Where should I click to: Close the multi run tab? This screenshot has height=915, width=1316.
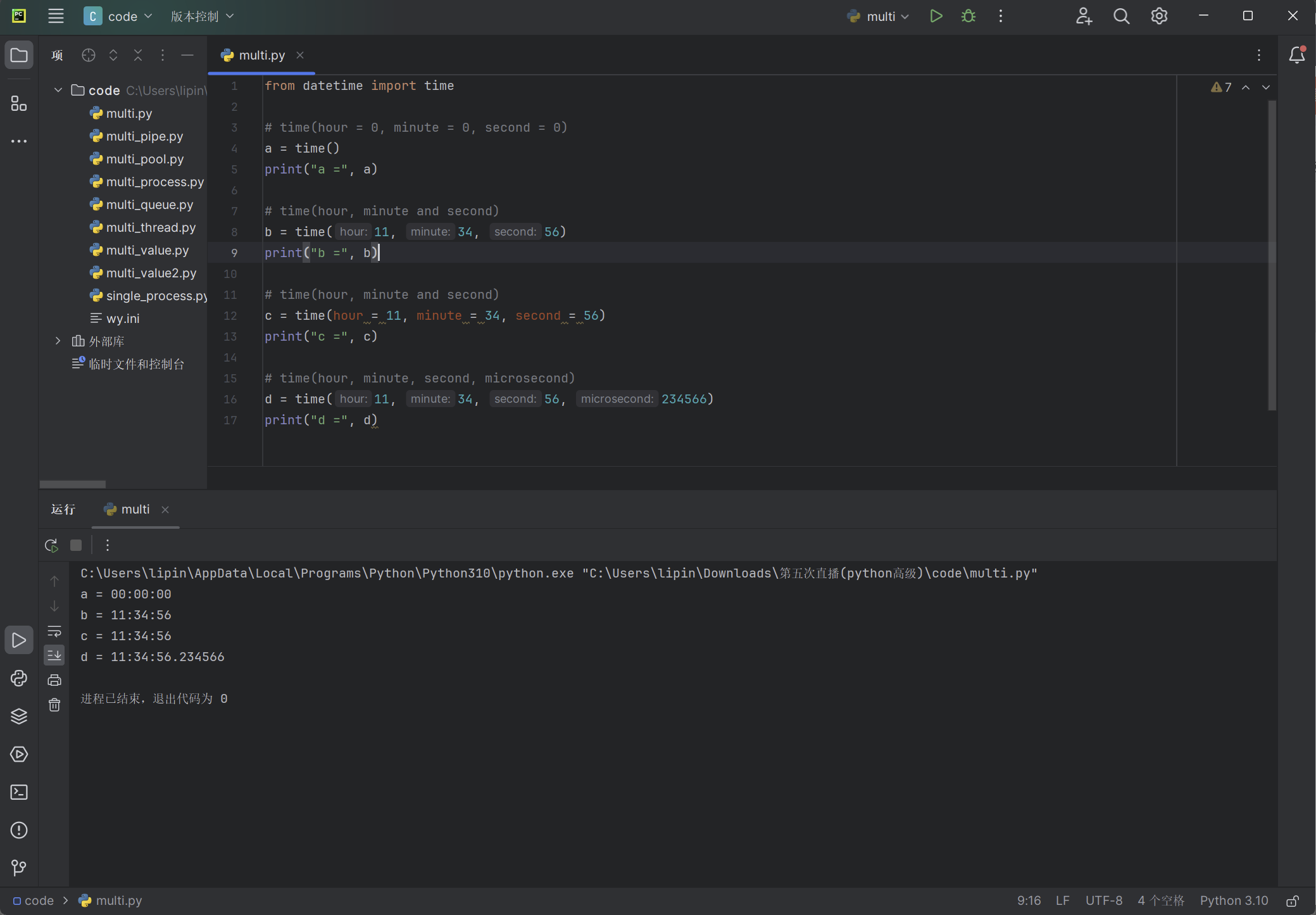pos(165,510)
